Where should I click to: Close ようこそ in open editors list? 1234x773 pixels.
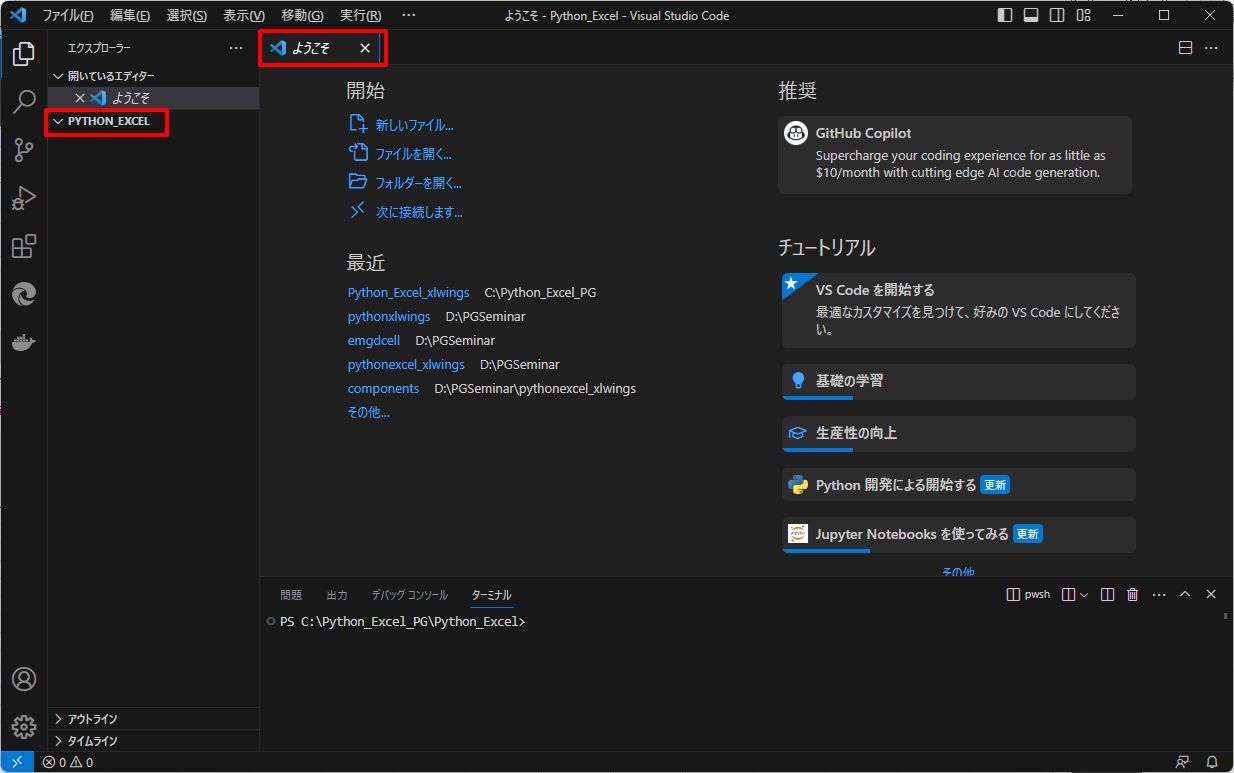coord(80,98)
